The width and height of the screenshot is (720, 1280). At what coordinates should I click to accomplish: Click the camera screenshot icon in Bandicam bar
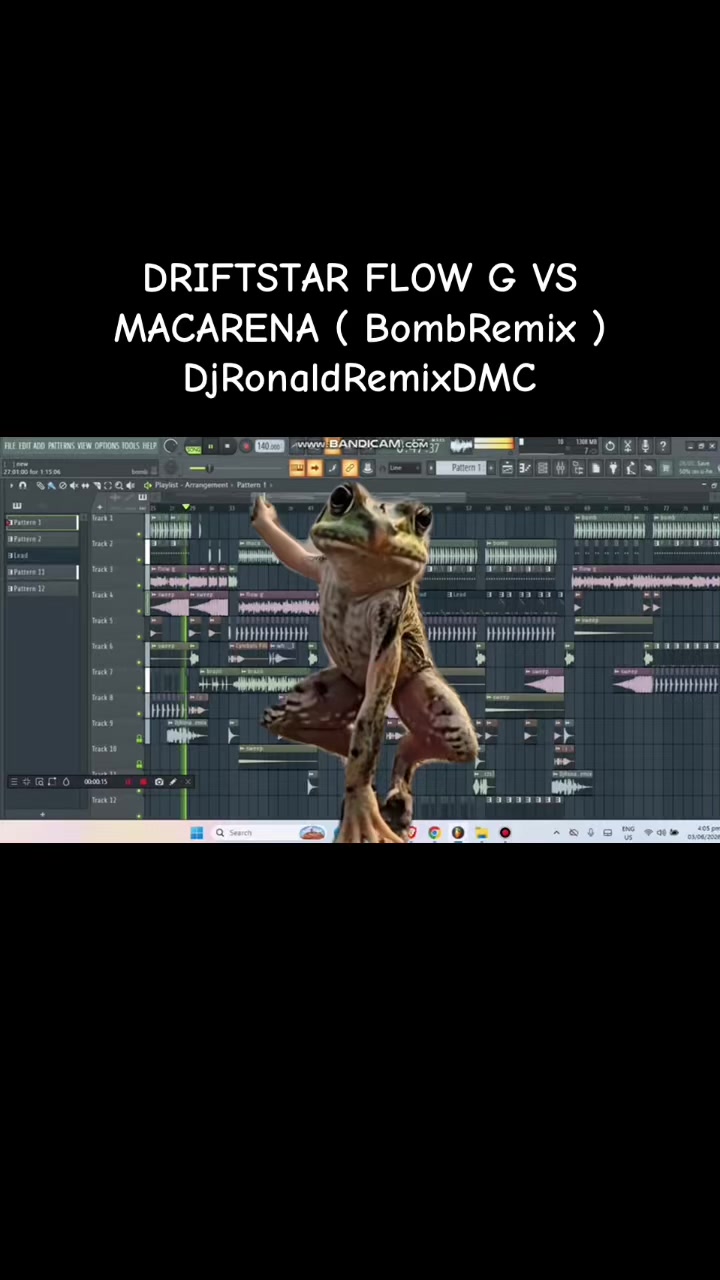tap(159, 782)
